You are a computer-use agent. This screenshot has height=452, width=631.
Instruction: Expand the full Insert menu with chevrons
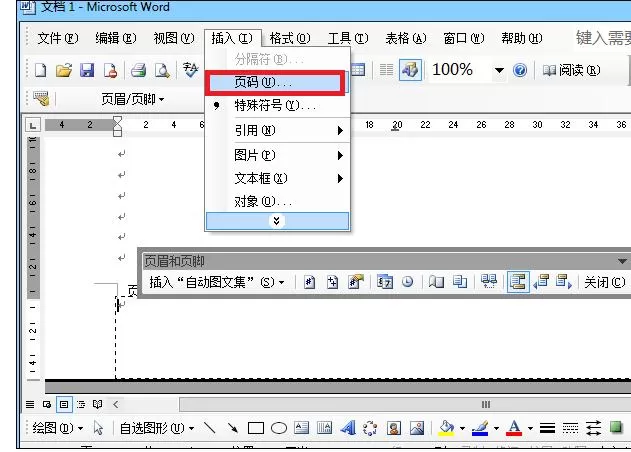(x=277, y=221)
